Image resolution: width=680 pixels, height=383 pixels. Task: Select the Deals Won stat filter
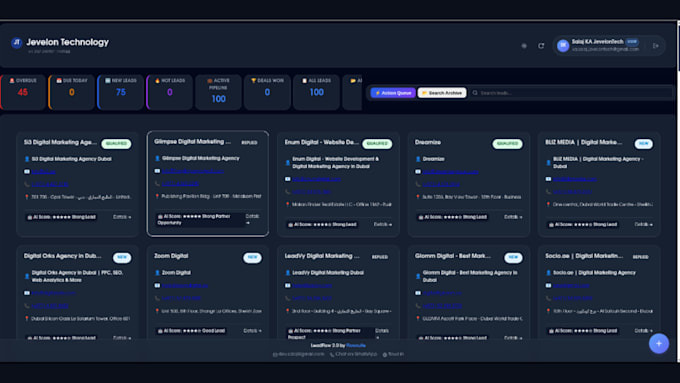point(267,92)
